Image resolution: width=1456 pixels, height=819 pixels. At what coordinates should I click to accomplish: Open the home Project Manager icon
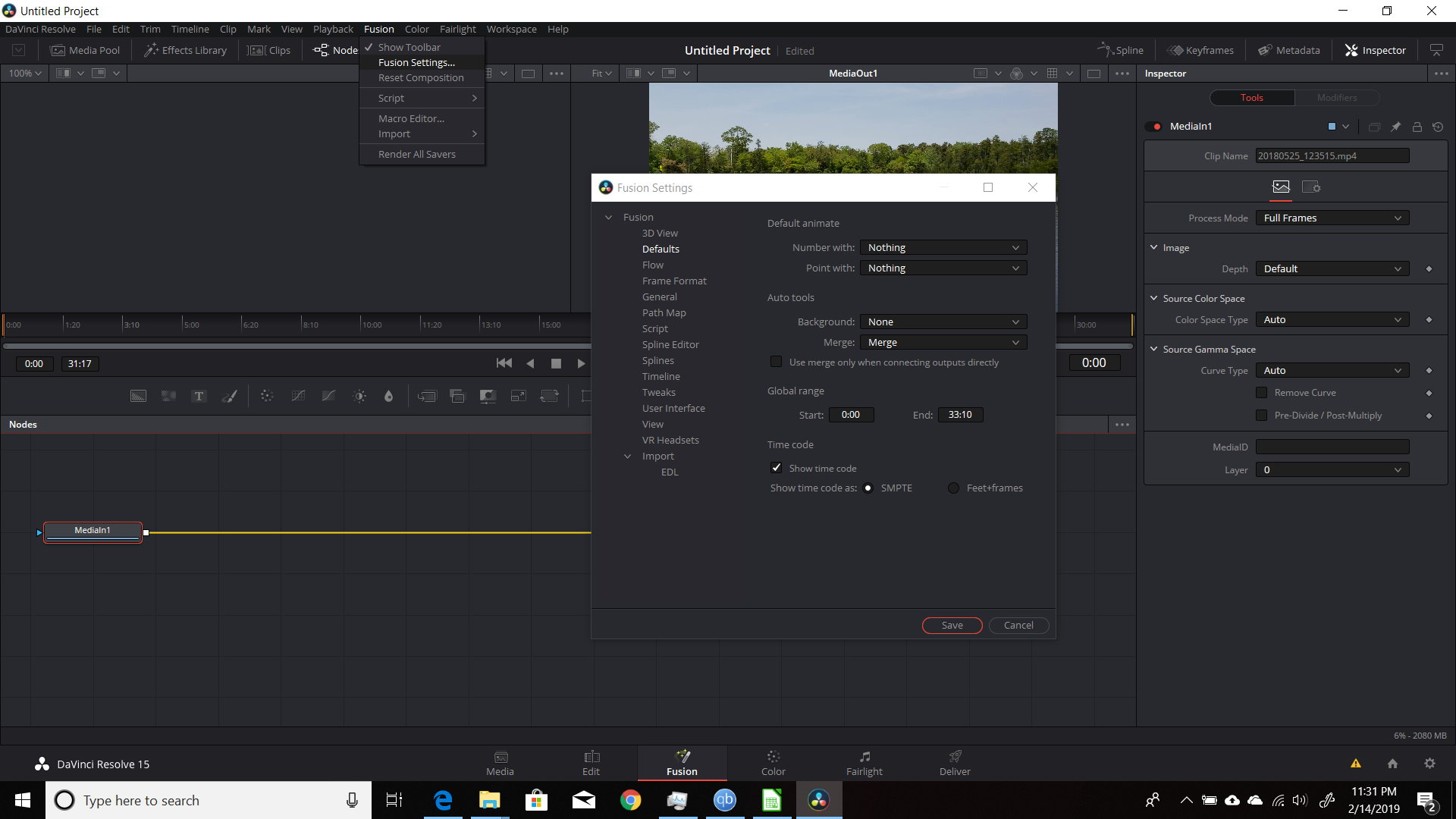pos(1392,764)
